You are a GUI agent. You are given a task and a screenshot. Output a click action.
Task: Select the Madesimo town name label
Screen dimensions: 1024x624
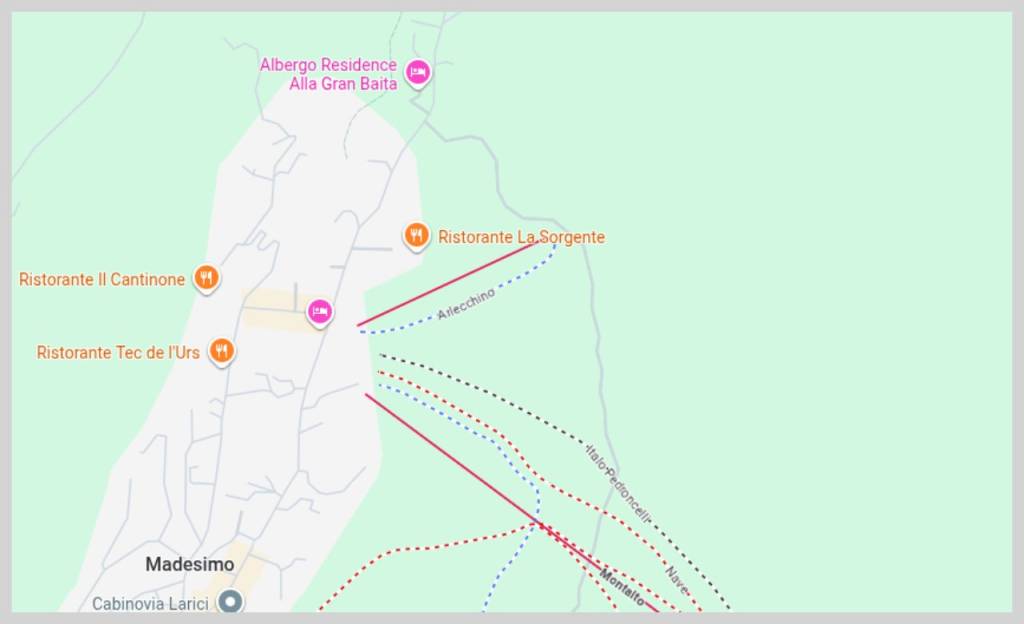tap(190, 564)
